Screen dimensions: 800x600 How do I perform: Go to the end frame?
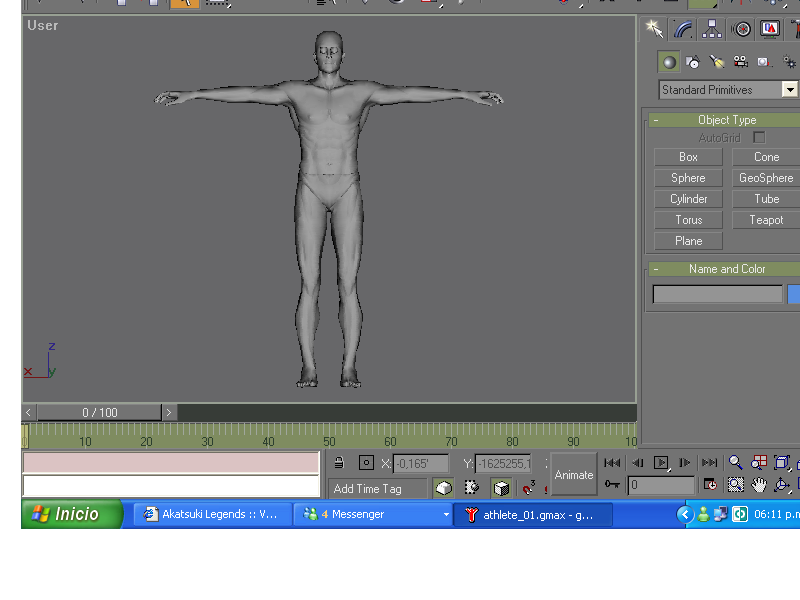[x=709, y=463]
